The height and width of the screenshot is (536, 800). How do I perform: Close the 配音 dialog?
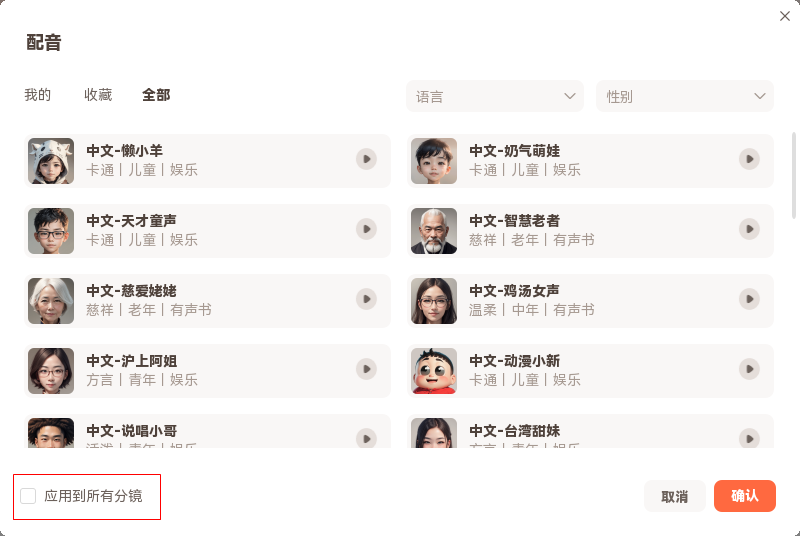[x=785, y=16]
